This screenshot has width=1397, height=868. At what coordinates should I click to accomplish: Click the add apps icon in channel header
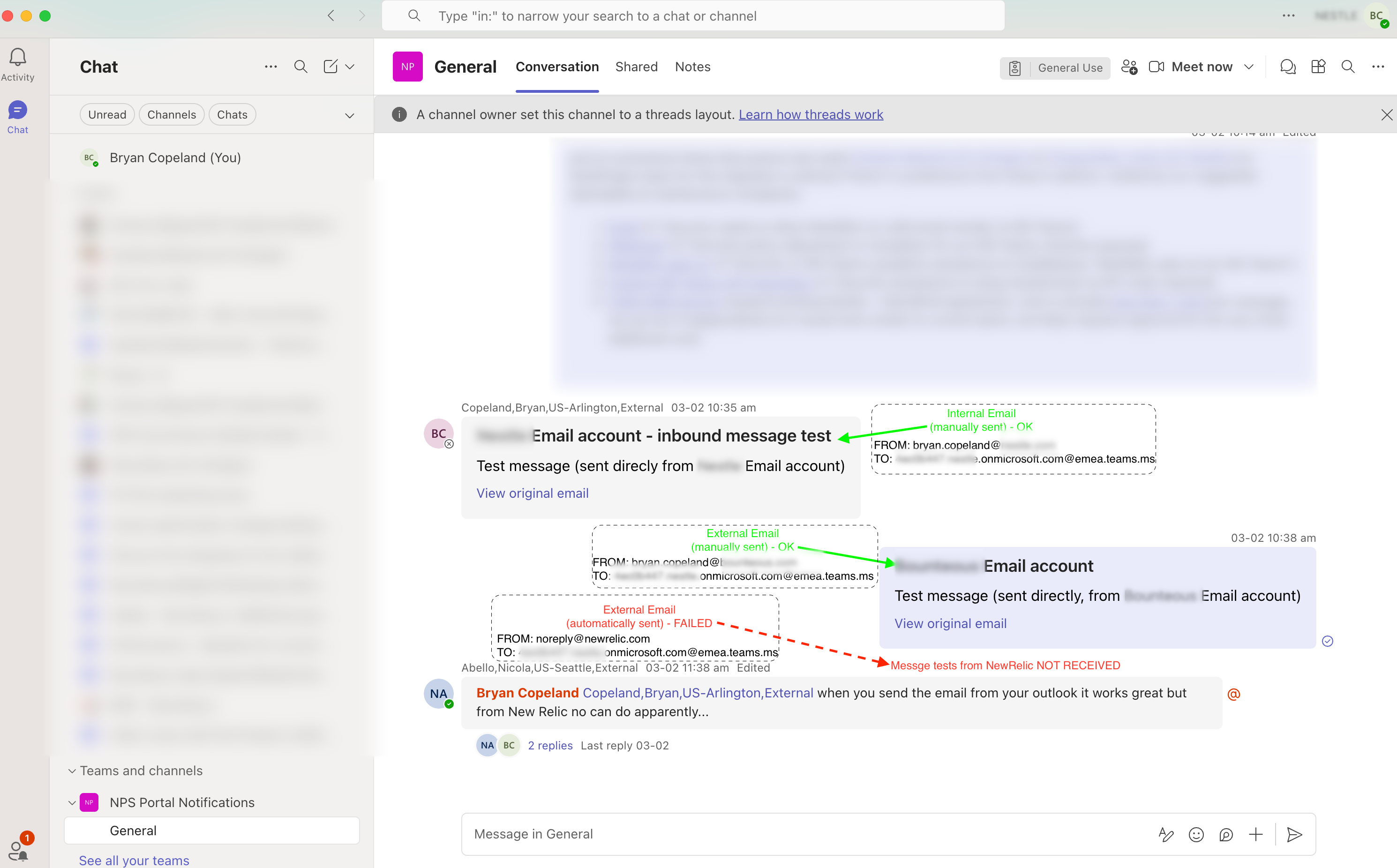[x=1318, y=67]
